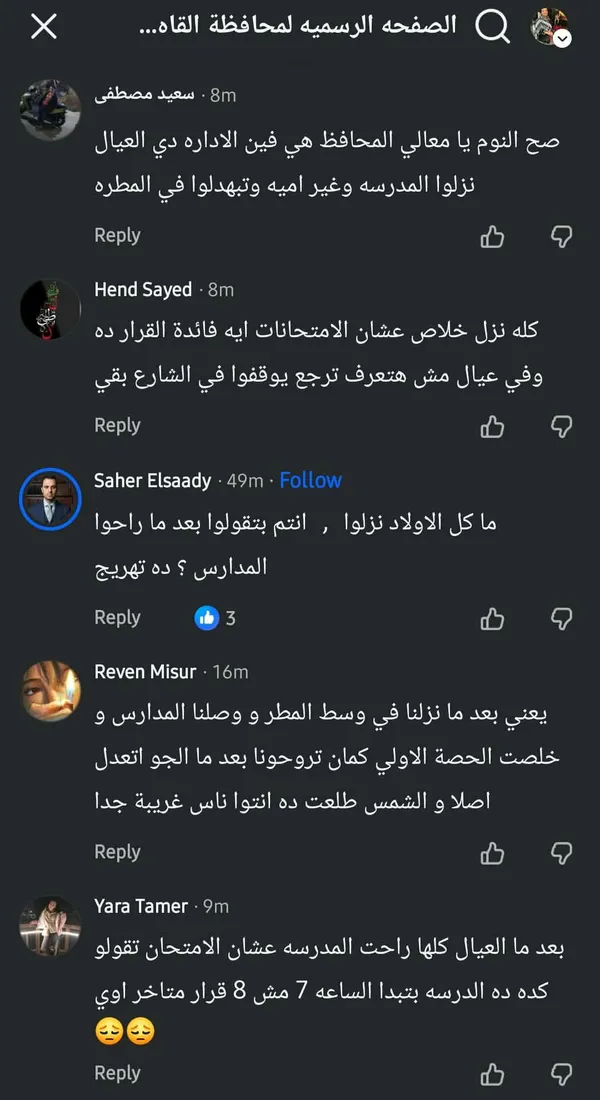This screenshot has height=1100, width=600.
Task: Click the search icon in the top bar
Action: 492,24
